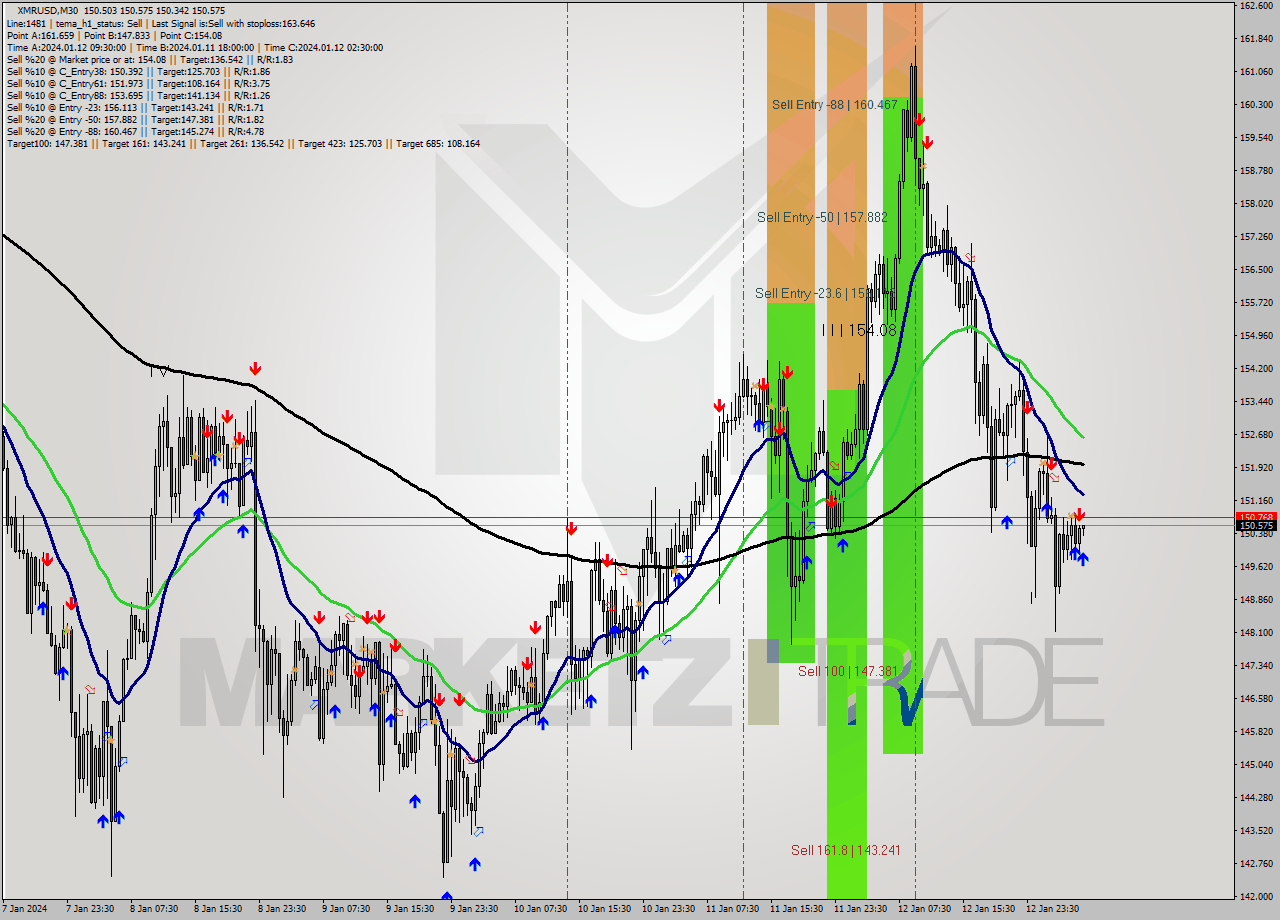Click the 156.500 price axis label
The height and width of the screenshot is (920, 1280).
[1256, 269]
